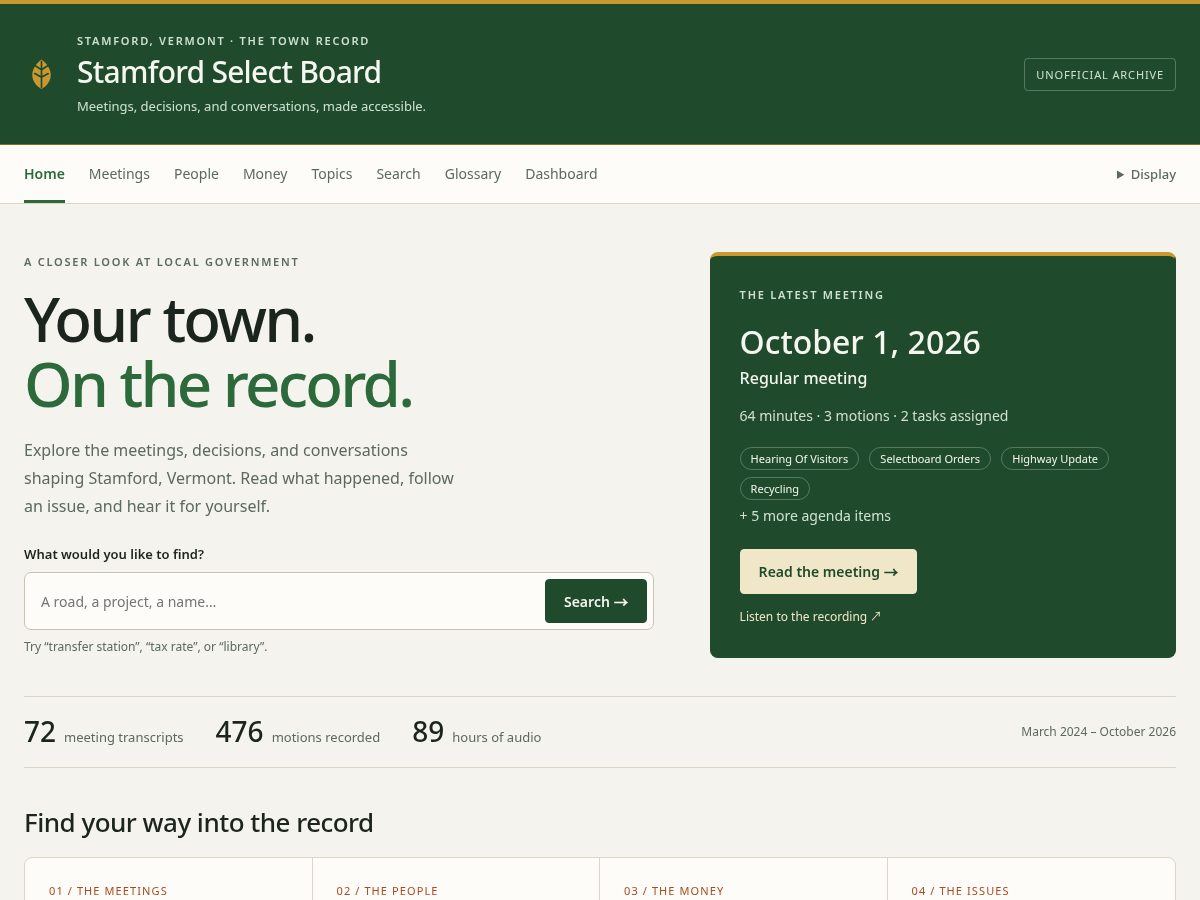Switch to the Money tab
The image size is (1200, 900).
tap(265, 174)
